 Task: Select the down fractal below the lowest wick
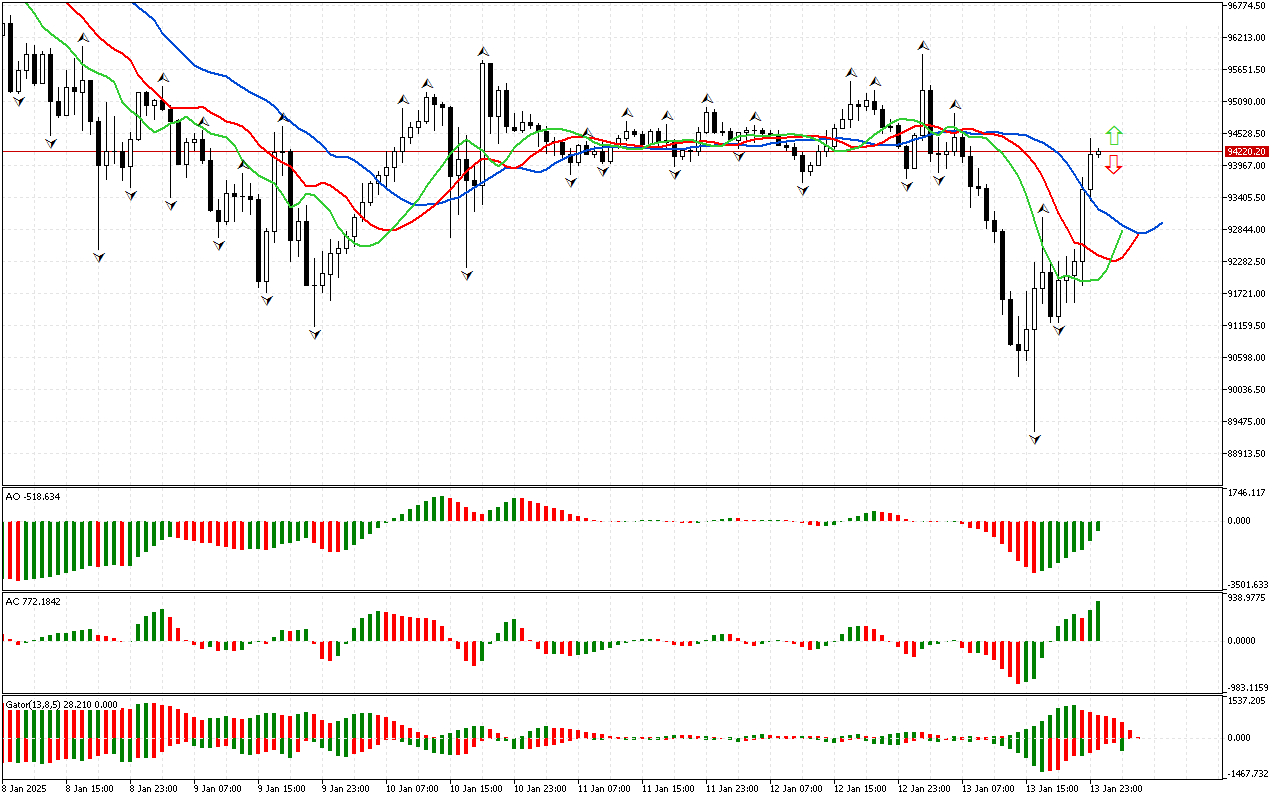[x=1034, y=439]
